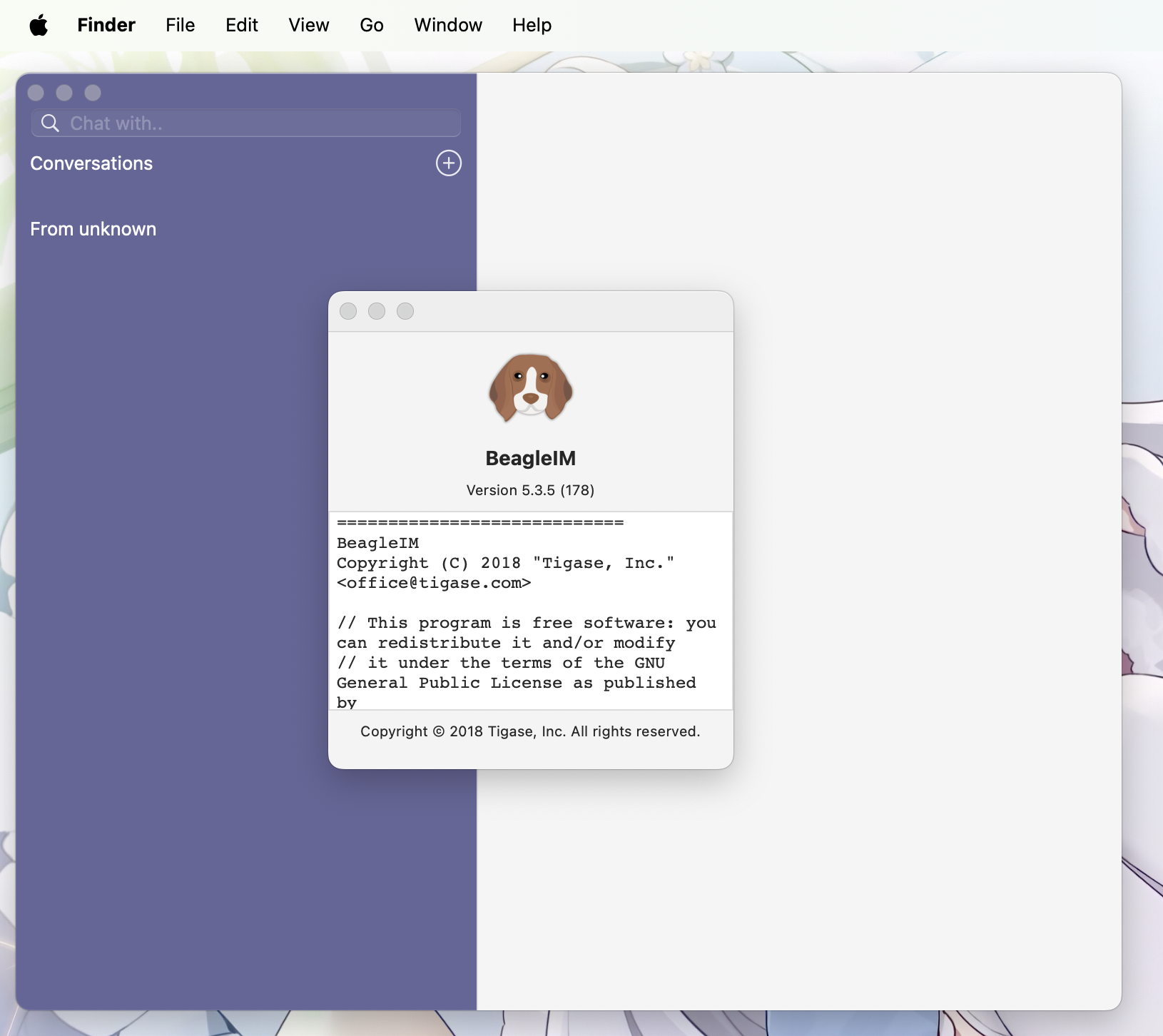Click the 'Chat with..' search field
Image resolution: width=1163 pixels, height=1036 pixels.
(246, 123)
